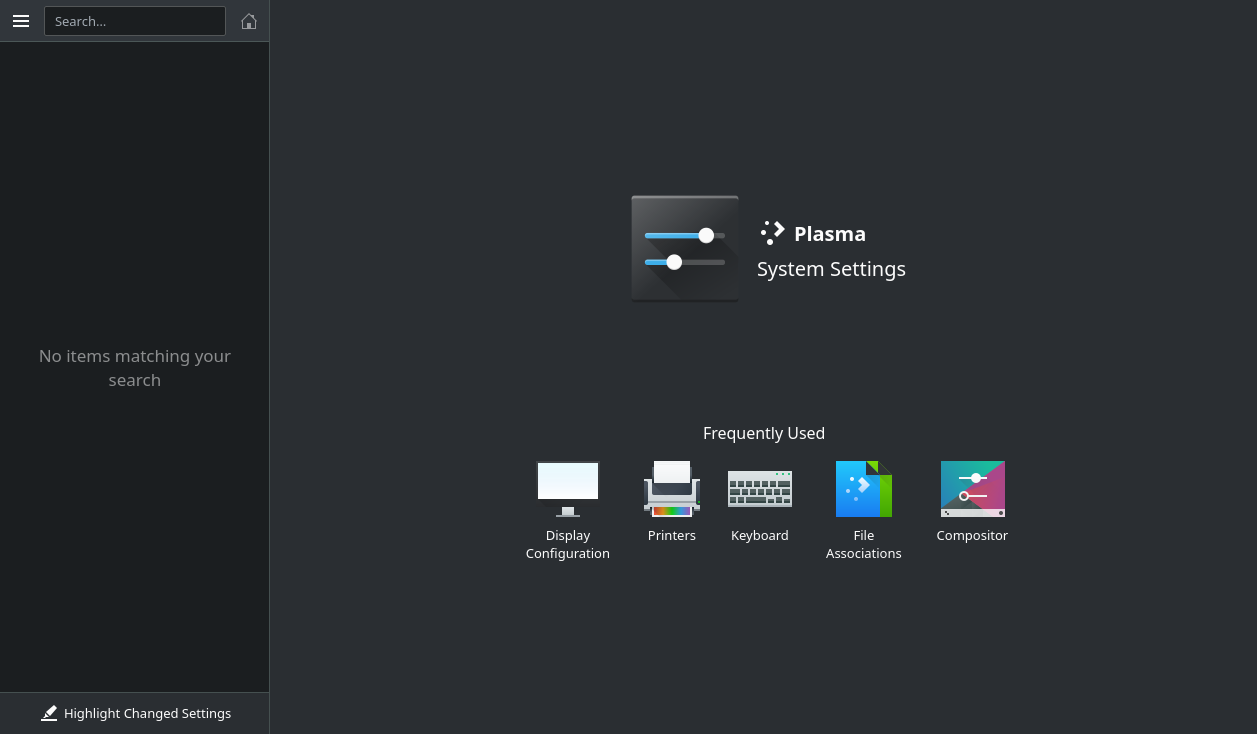The image size is (1257, 734).
Task: Open Display Configuration via monitor icon
Action: [x=567, y=488]
